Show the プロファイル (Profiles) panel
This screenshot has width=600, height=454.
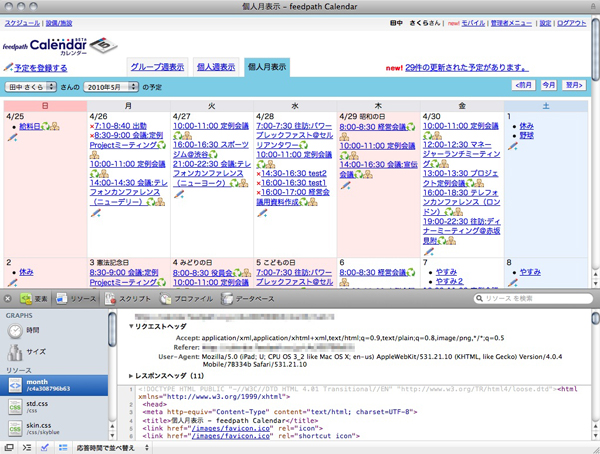point(184,298)
